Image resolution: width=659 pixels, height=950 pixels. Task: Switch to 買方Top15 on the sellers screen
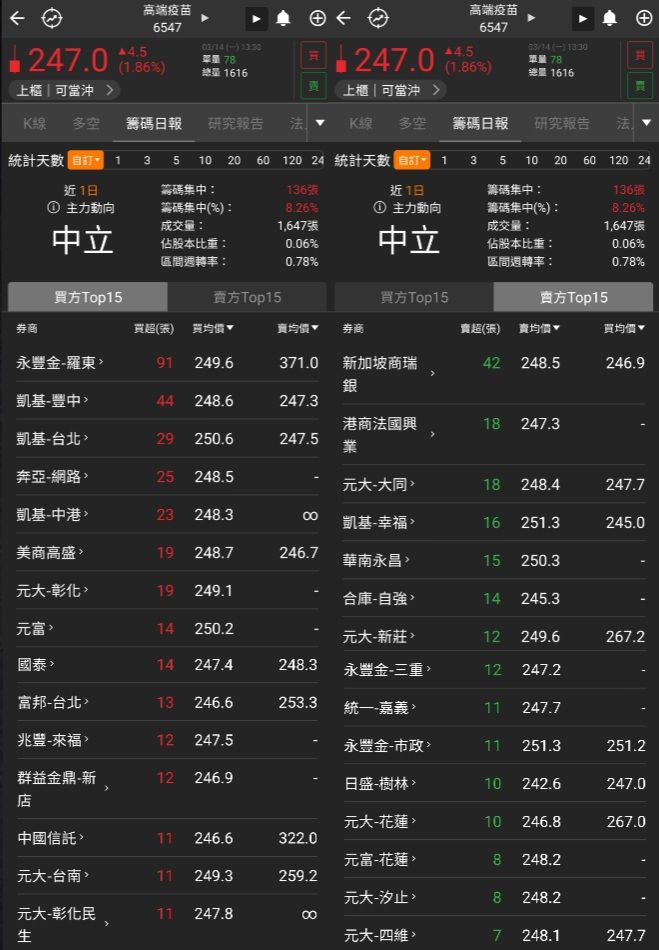[x=414, y=297]
